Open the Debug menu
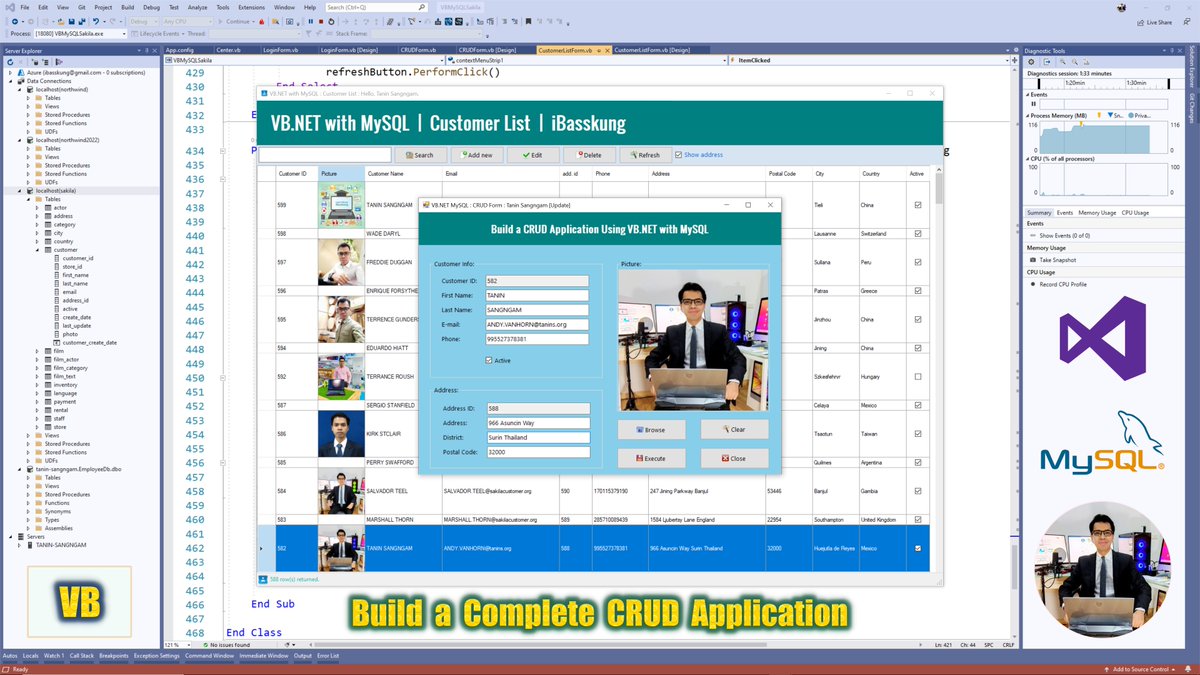 point(151,7)
